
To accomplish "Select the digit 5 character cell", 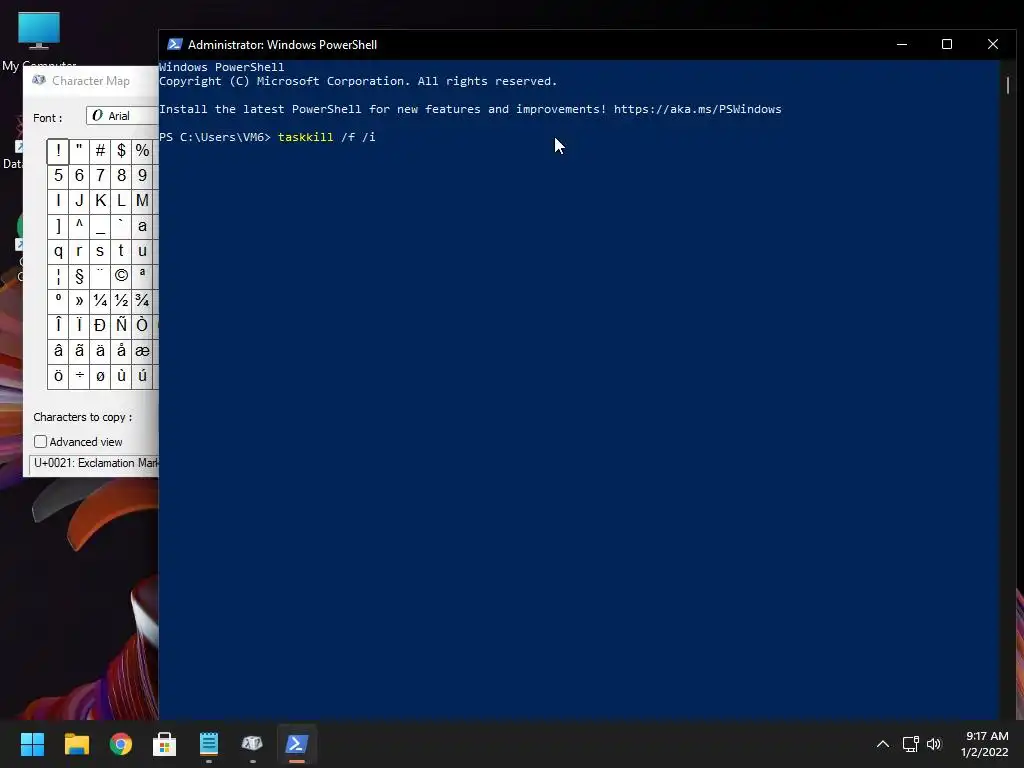I will point(58,176).
